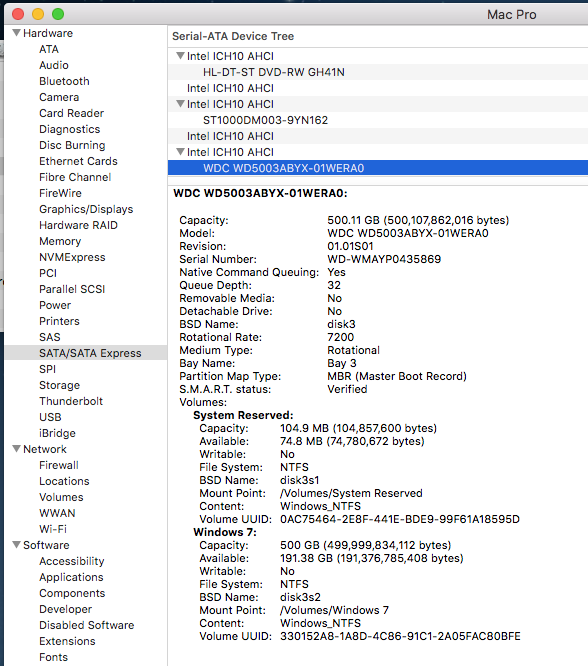Collapse the Network section triangle
588x666 pixels.
pyautogui.click(x=17, y=449)
